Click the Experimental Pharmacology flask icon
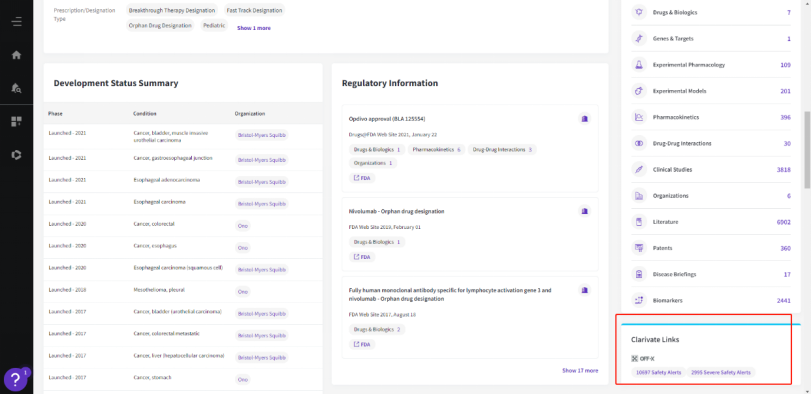This screenshot has width=811, height=394. point(639,65)
